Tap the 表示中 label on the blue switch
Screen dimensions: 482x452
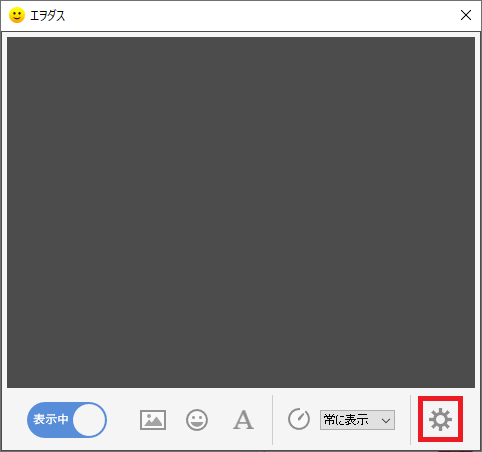[51, 419]
